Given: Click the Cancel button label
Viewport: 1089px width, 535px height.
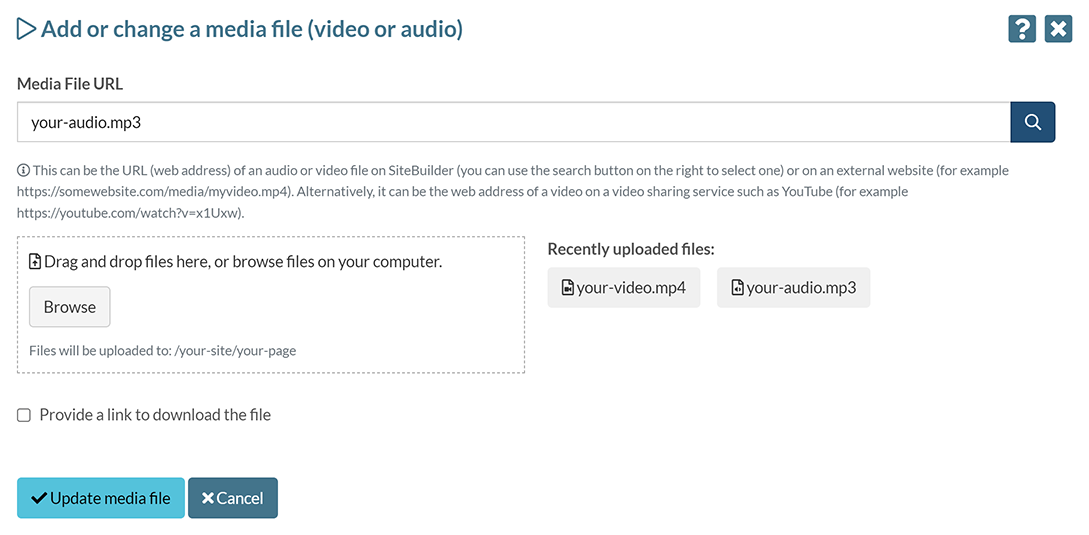Looking at the screenshot, I should (x=240, y=498).
